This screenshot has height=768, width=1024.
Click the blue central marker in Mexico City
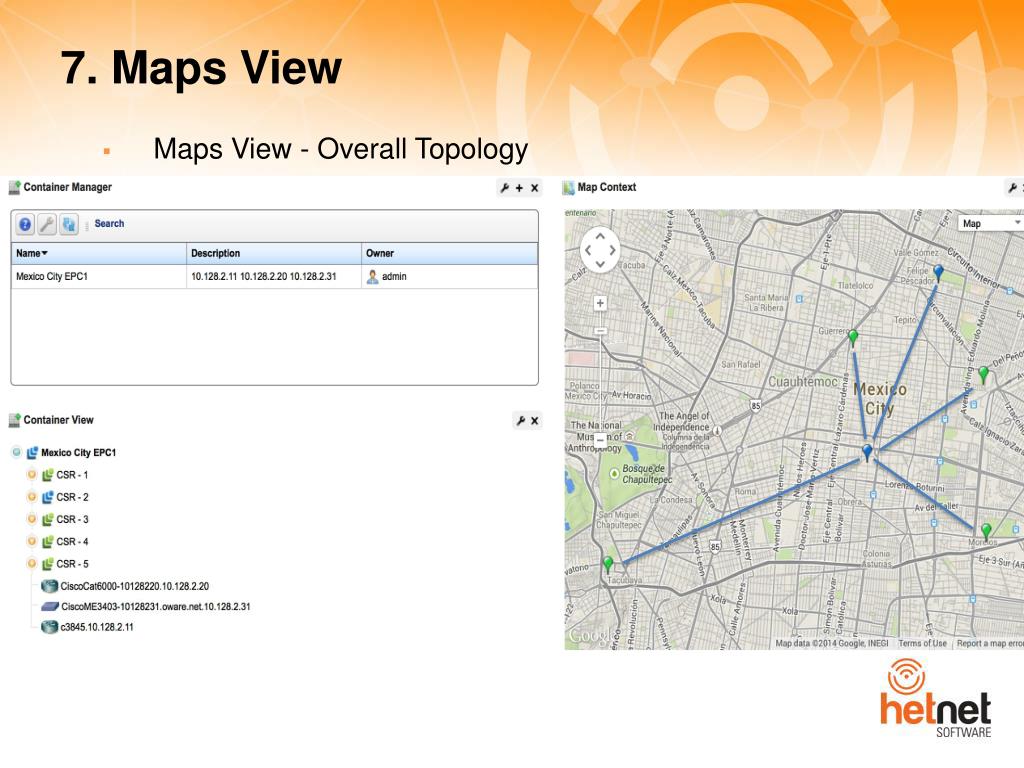click(x=867, y=451)
